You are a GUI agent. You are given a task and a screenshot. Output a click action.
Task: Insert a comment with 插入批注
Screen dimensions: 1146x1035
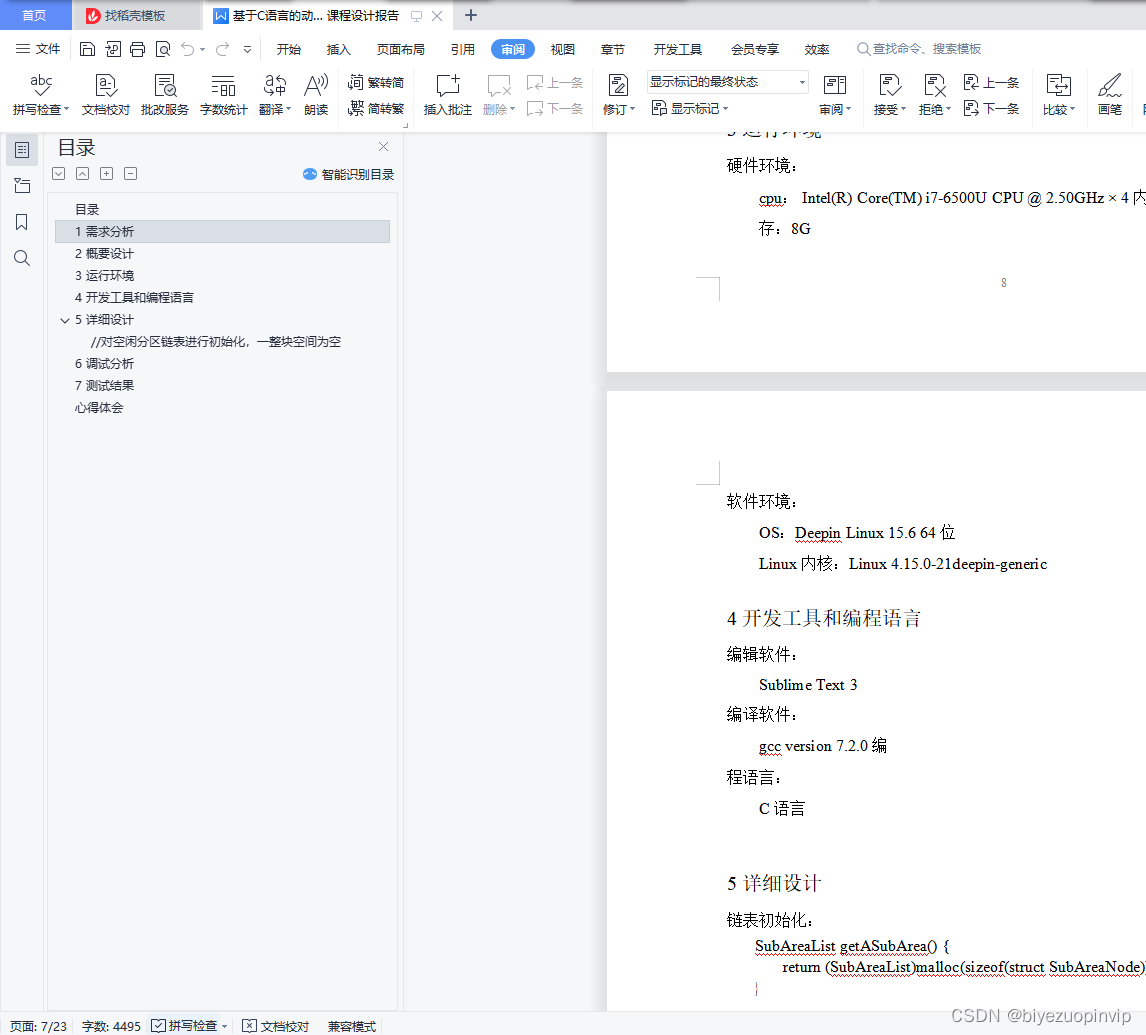(448, 94)
